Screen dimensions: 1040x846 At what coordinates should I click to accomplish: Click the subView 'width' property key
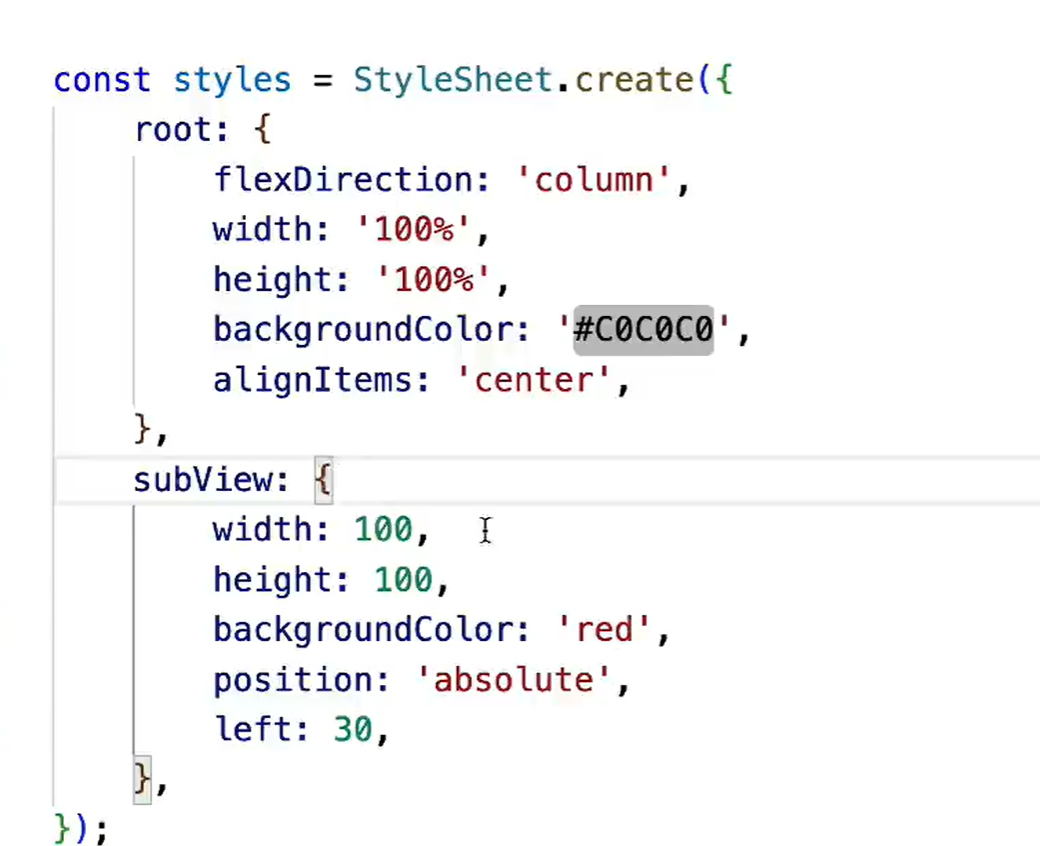point(263,530)
